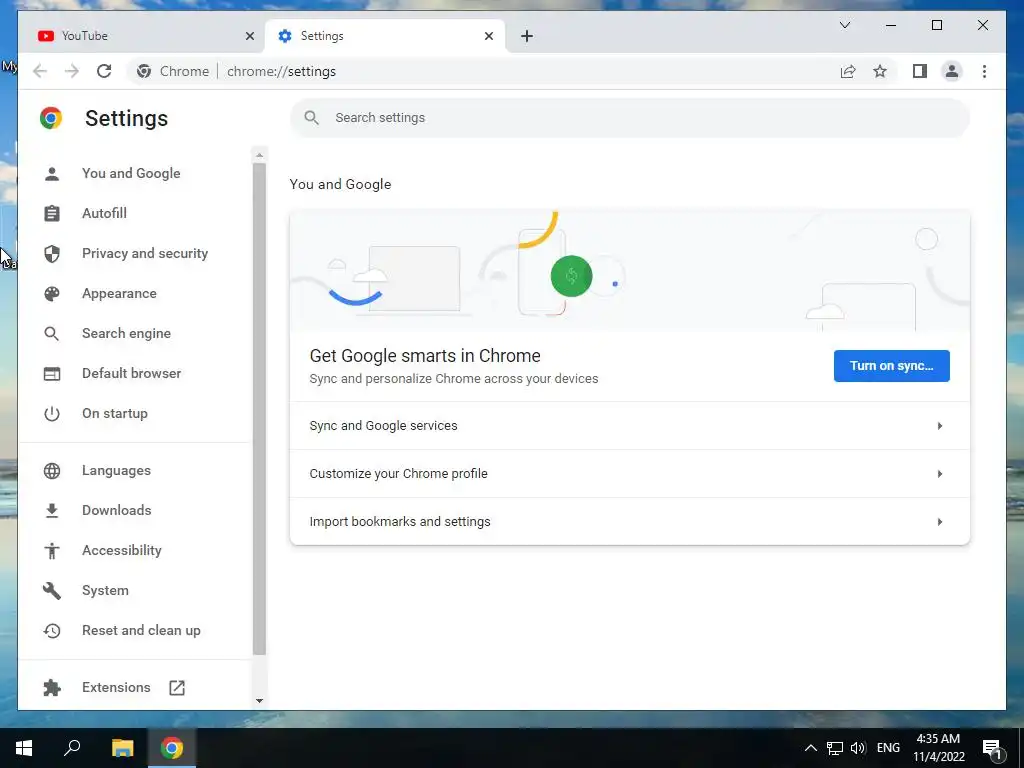Image resolution: width=1024 pixels, height=768 pixels.
Task: Click the Turn on sync button
Action: click(891, 366)
